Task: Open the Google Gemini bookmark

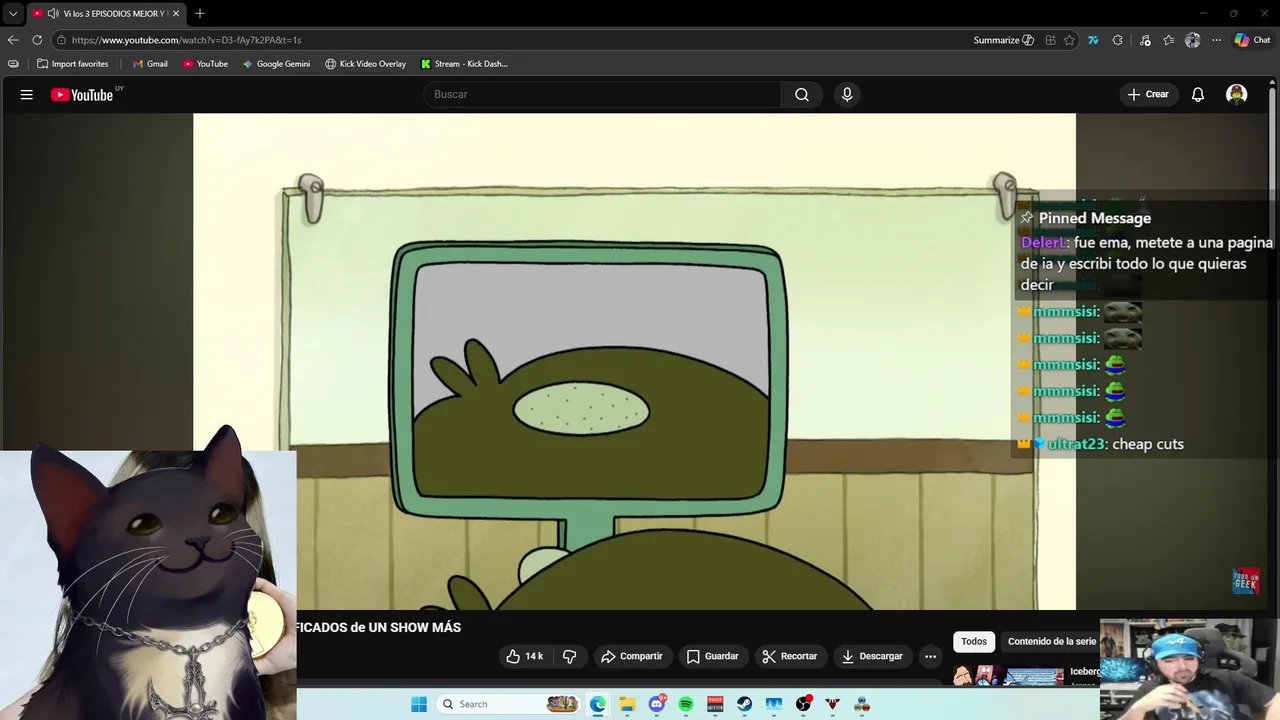Action: click(x=276, y=64)
